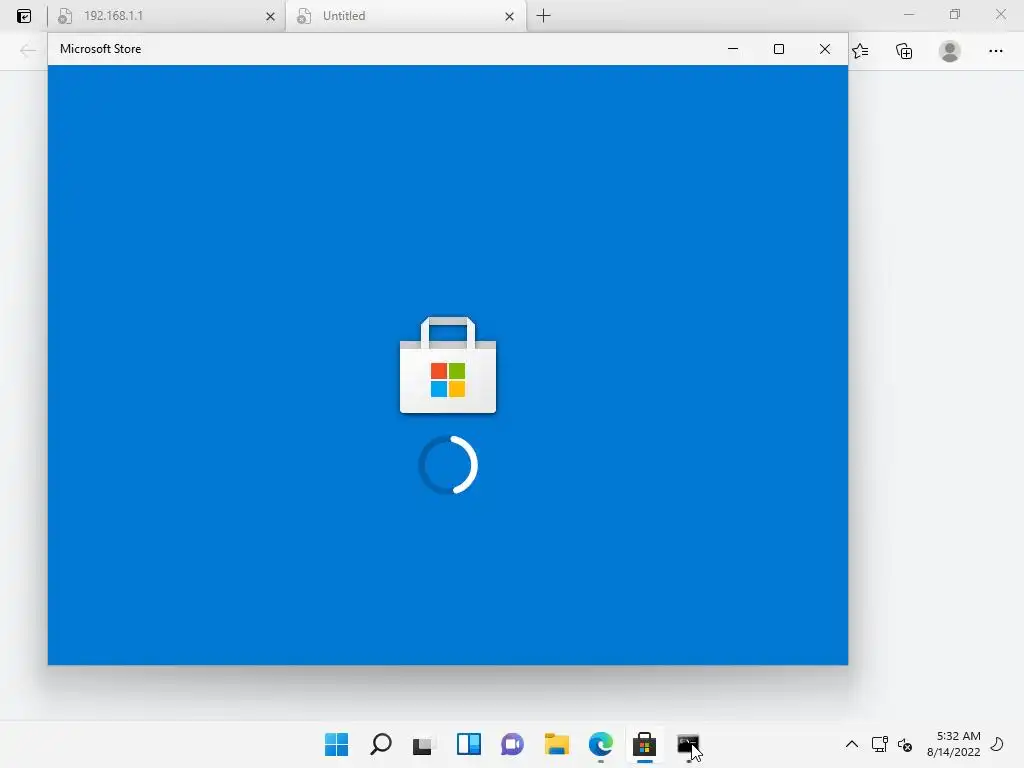The width and height of the screenshot is (1024, 768).
Task: Open network status tray icon
Action: point(880,744)
